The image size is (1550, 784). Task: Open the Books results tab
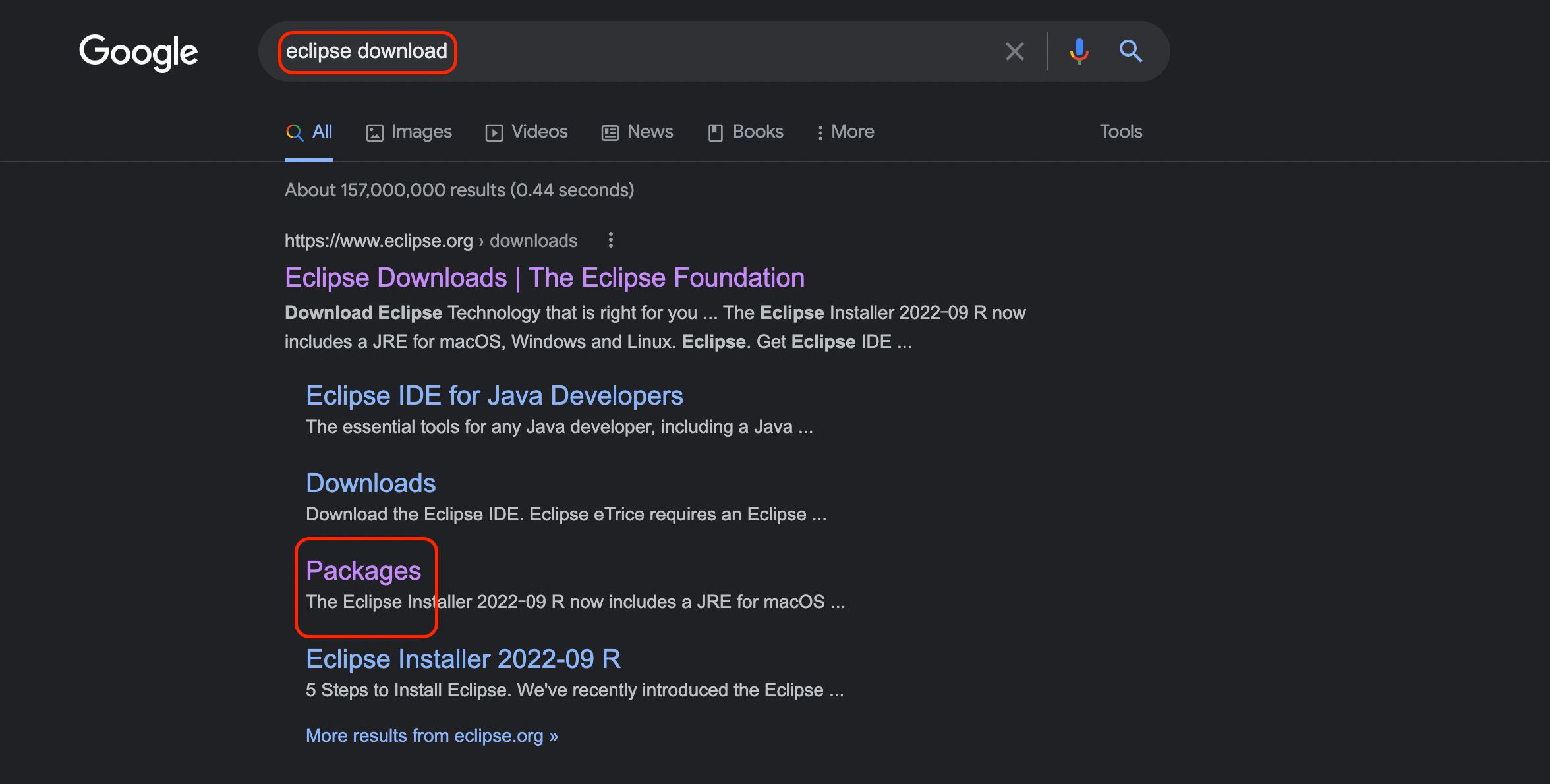coord(746,132)
